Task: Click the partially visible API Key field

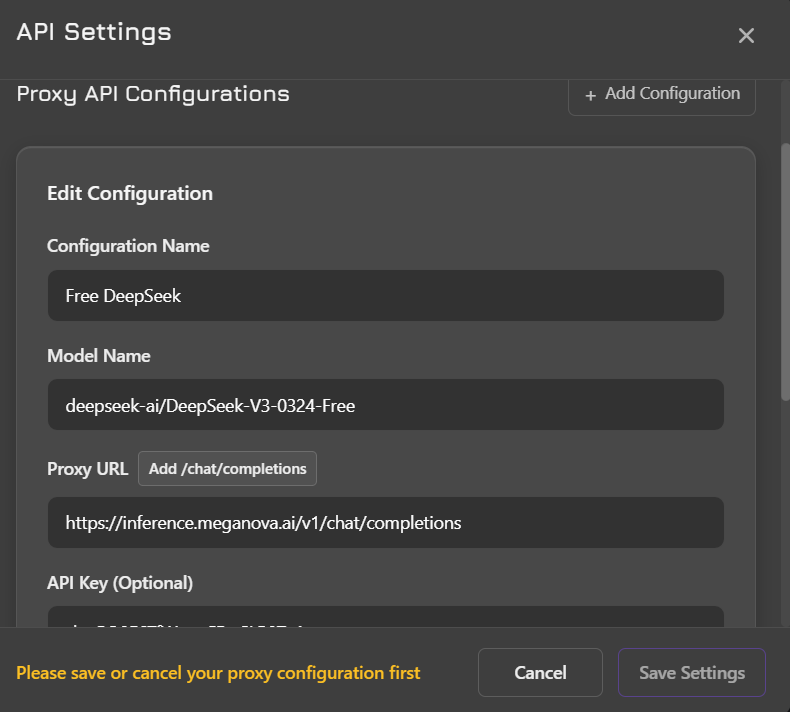Action: coord(385,618)
